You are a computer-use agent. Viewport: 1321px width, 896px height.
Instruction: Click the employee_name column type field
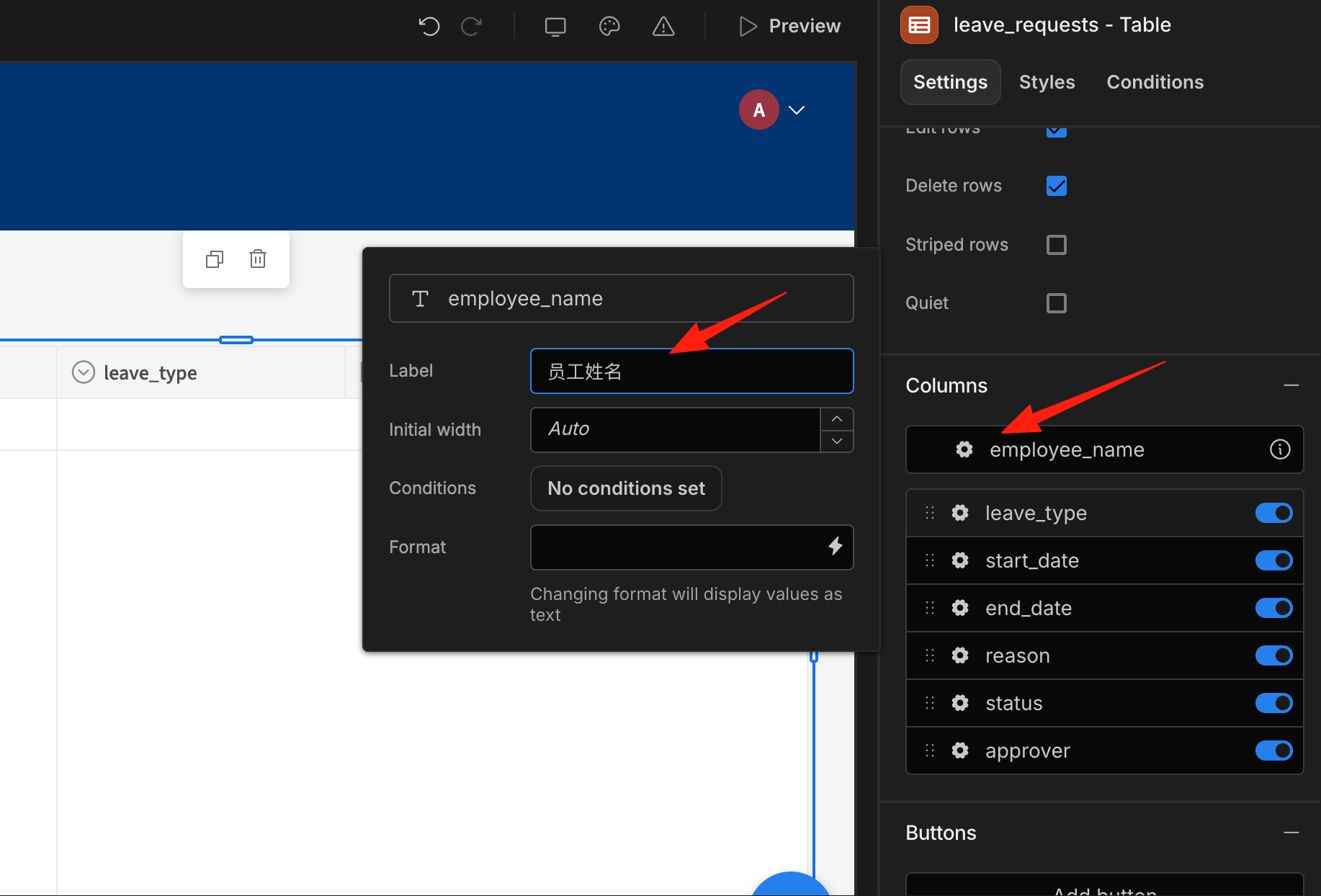pyautogui.click(x=621, y=298)
